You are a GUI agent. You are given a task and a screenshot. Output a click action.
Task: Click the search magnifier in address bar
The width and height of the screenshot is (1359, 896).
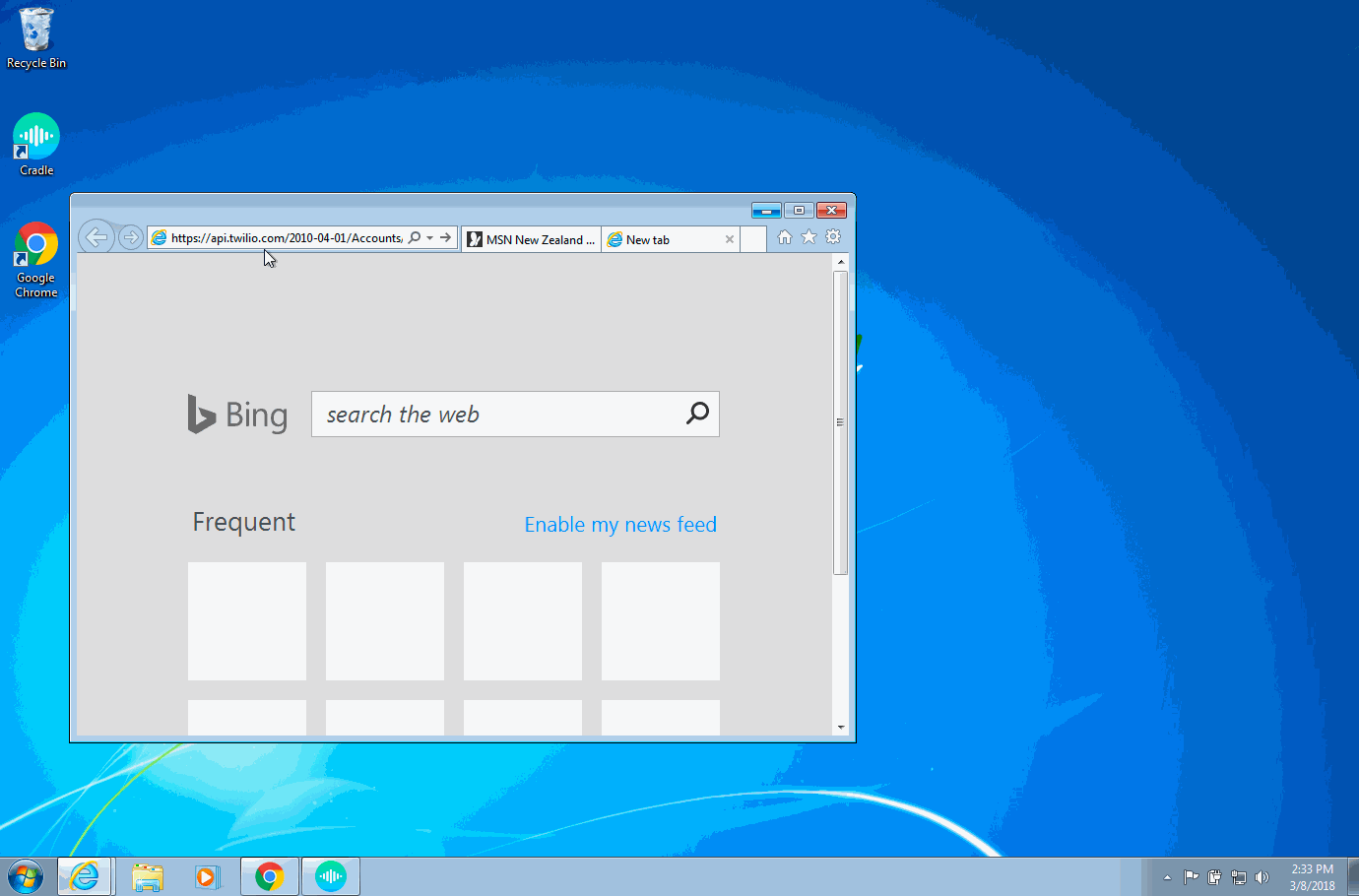pos(415,237)
